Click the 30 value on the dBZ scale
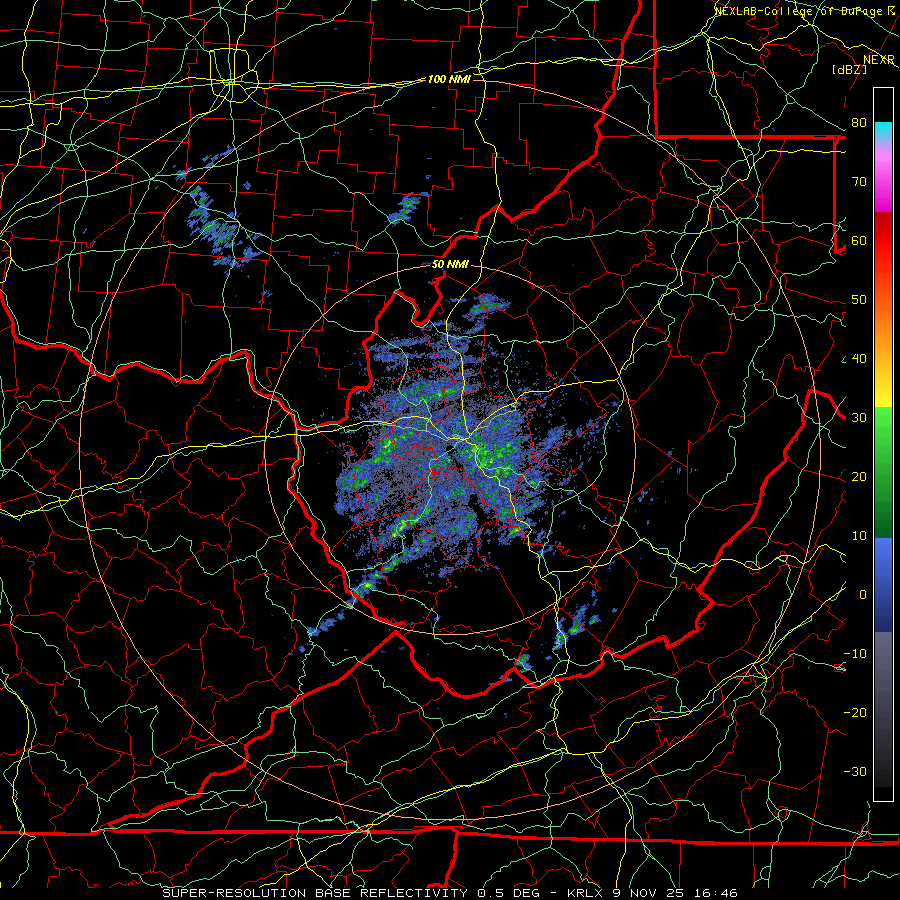The image size is (900, 900). point(859,418)
